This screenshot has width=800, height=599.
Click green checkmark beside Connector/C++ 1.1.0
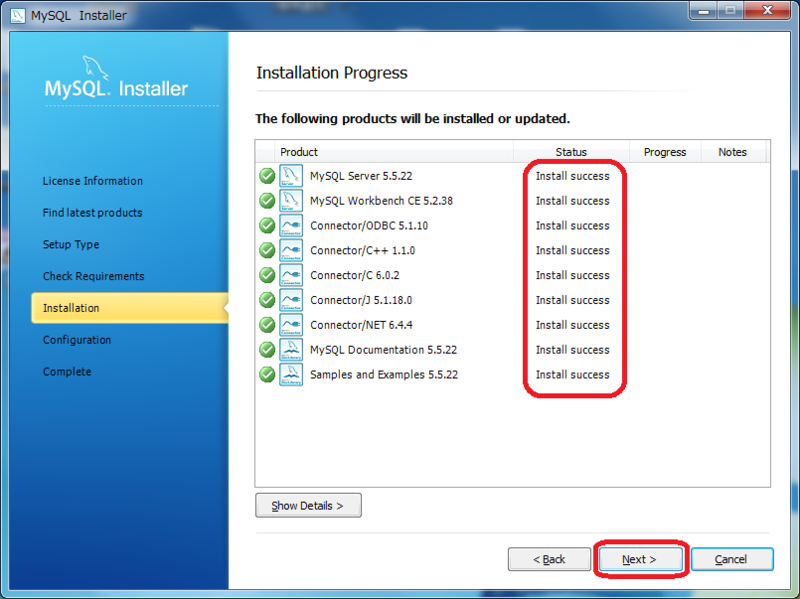coord(267,251)
